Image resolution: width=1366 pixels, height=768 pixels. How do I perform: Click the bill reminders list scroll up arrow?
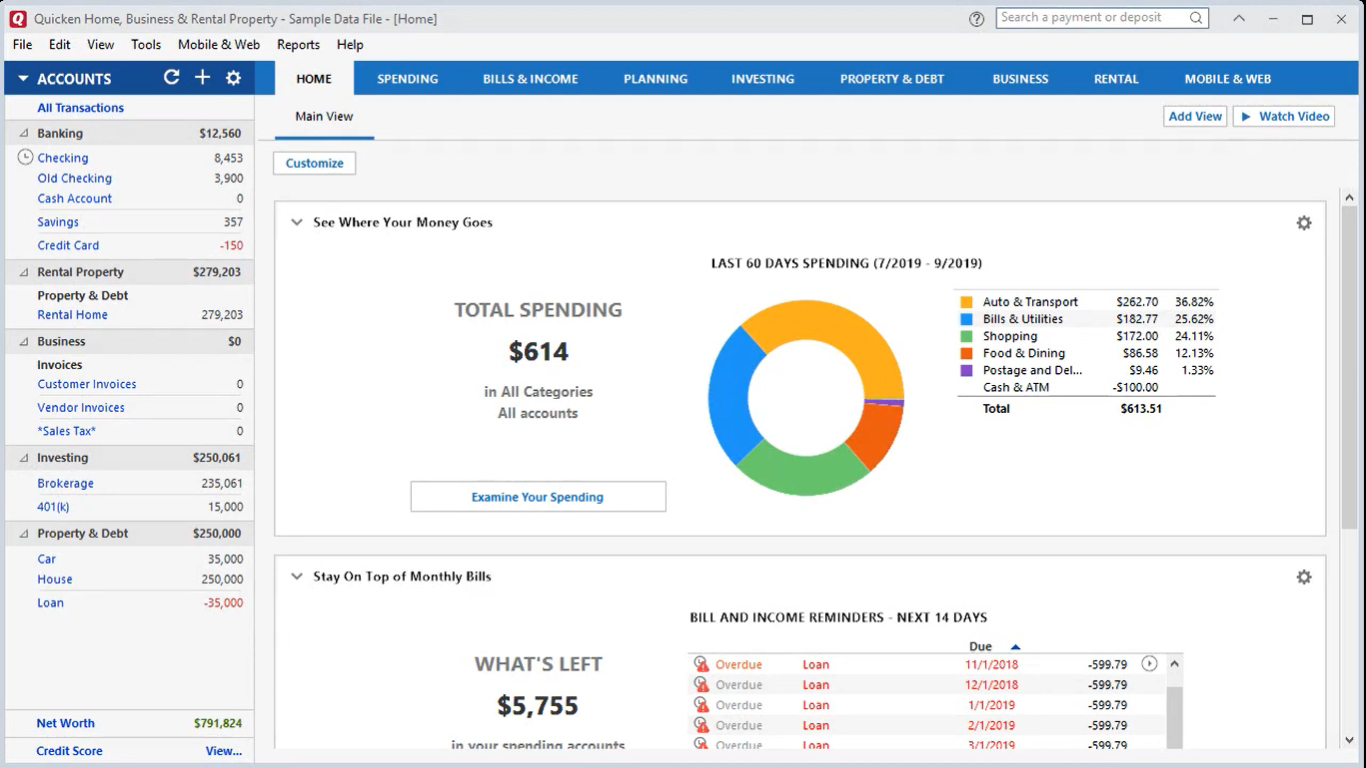pyautogui.click(x=1174, y=664)
